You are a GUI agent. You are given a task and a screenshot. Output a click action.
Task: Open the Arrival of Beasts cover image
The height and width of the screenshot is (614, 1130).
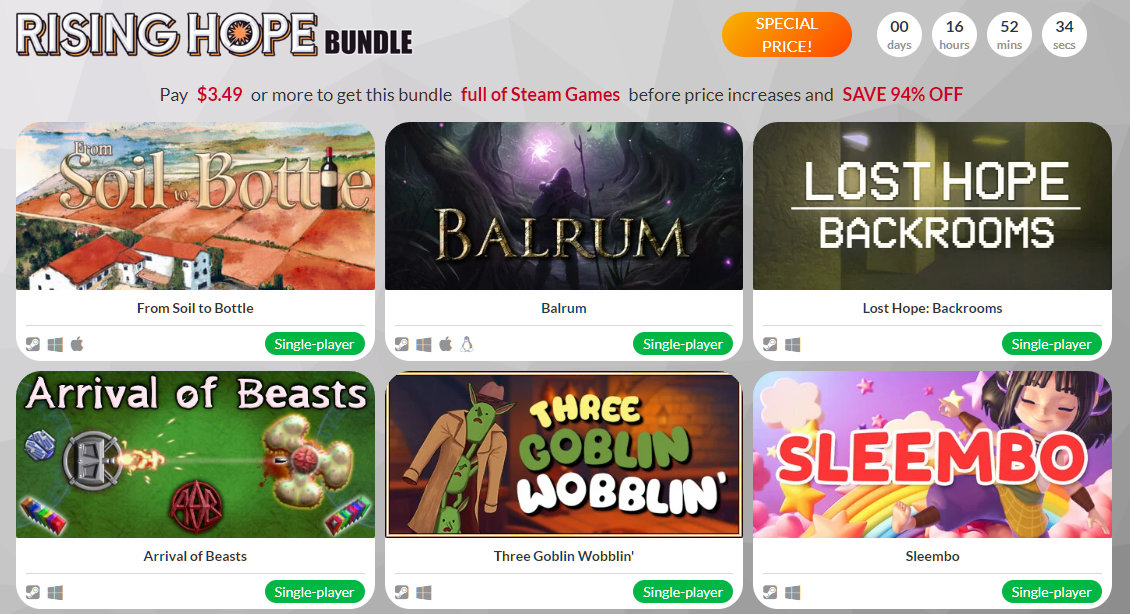coord(195,454)
